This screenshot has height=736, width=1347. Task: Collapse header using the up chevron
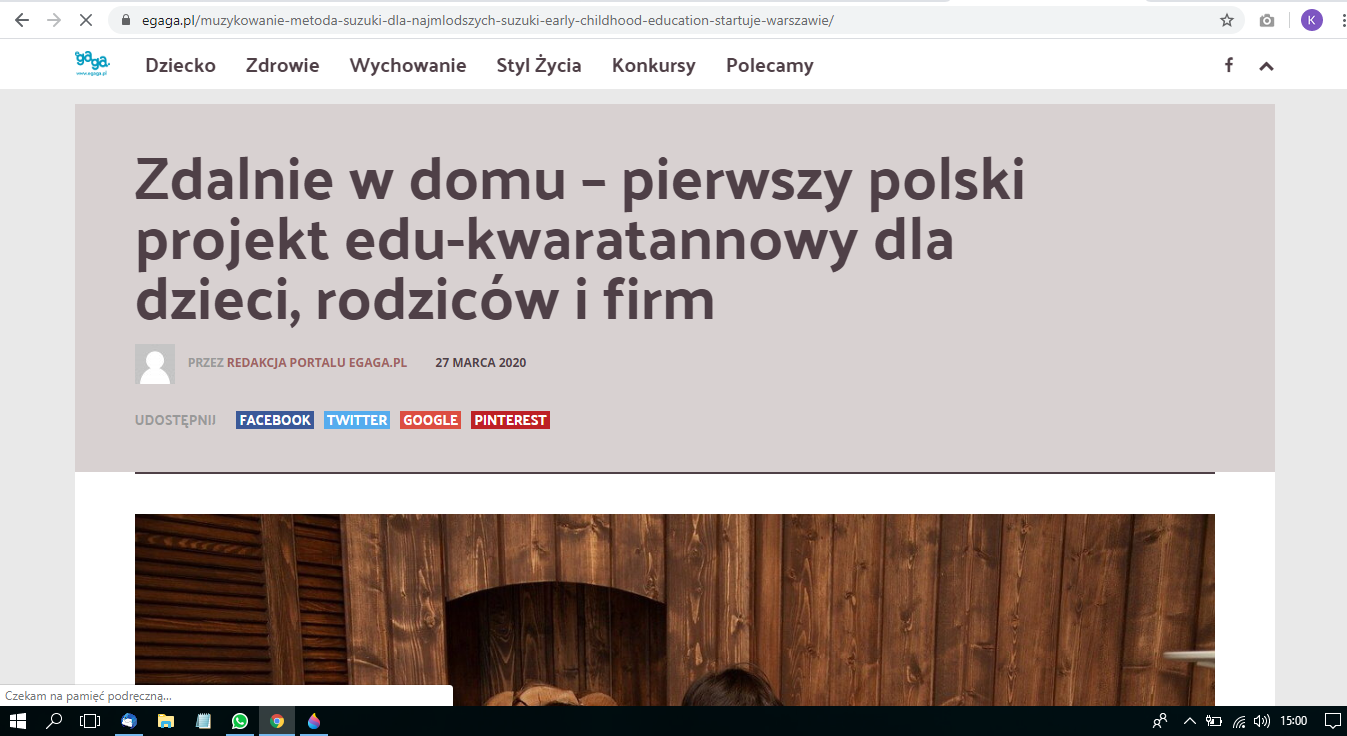[x=1266, y=66]
